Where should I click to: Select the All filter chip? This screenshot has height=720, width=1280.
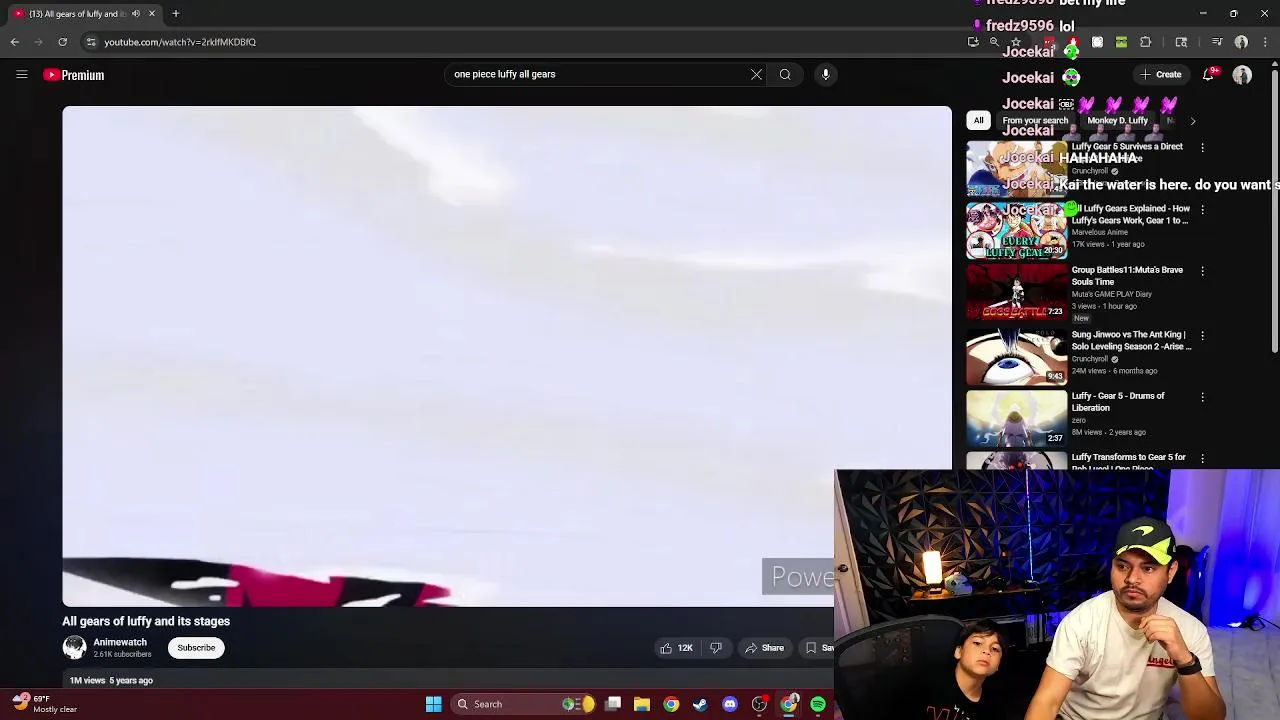tap(978, 121)
